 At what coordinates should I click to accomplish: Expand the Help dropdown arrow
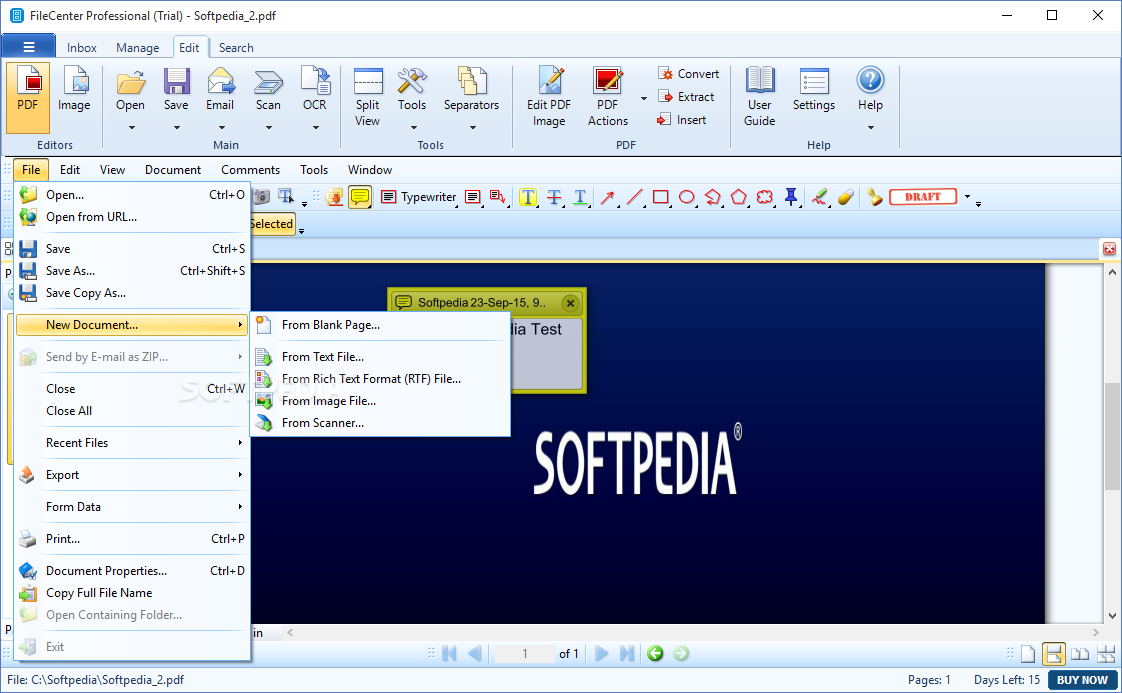coord(870,127)
